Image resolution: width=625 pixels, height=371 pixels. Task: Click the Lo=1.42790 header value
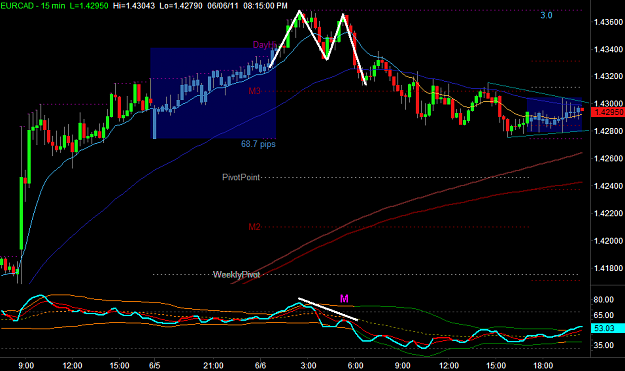pyautogui.click(x=180, y=6)
